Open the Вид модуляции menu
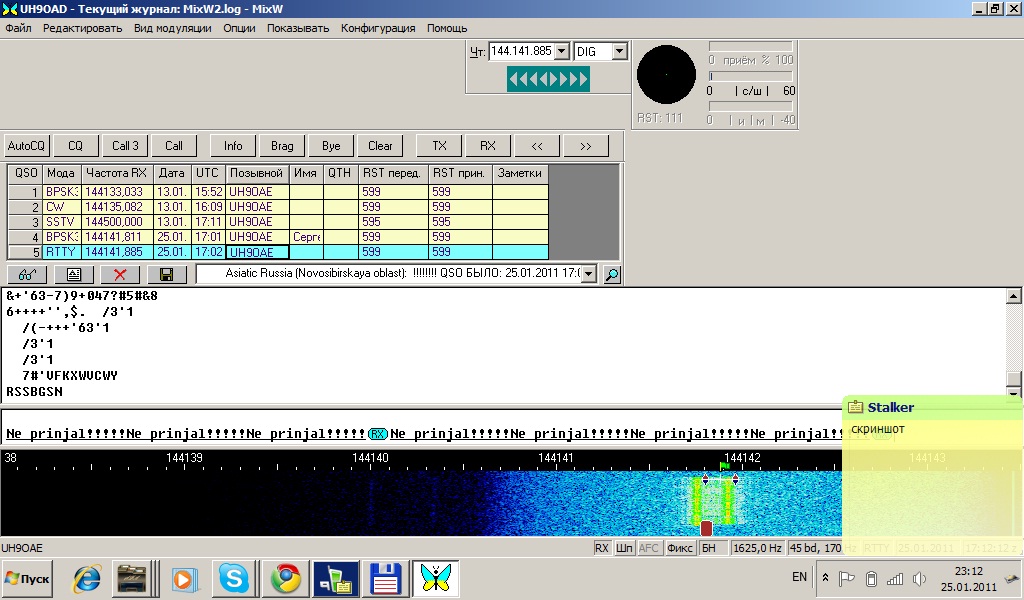 pyautogui.click(x=172, y=28)
